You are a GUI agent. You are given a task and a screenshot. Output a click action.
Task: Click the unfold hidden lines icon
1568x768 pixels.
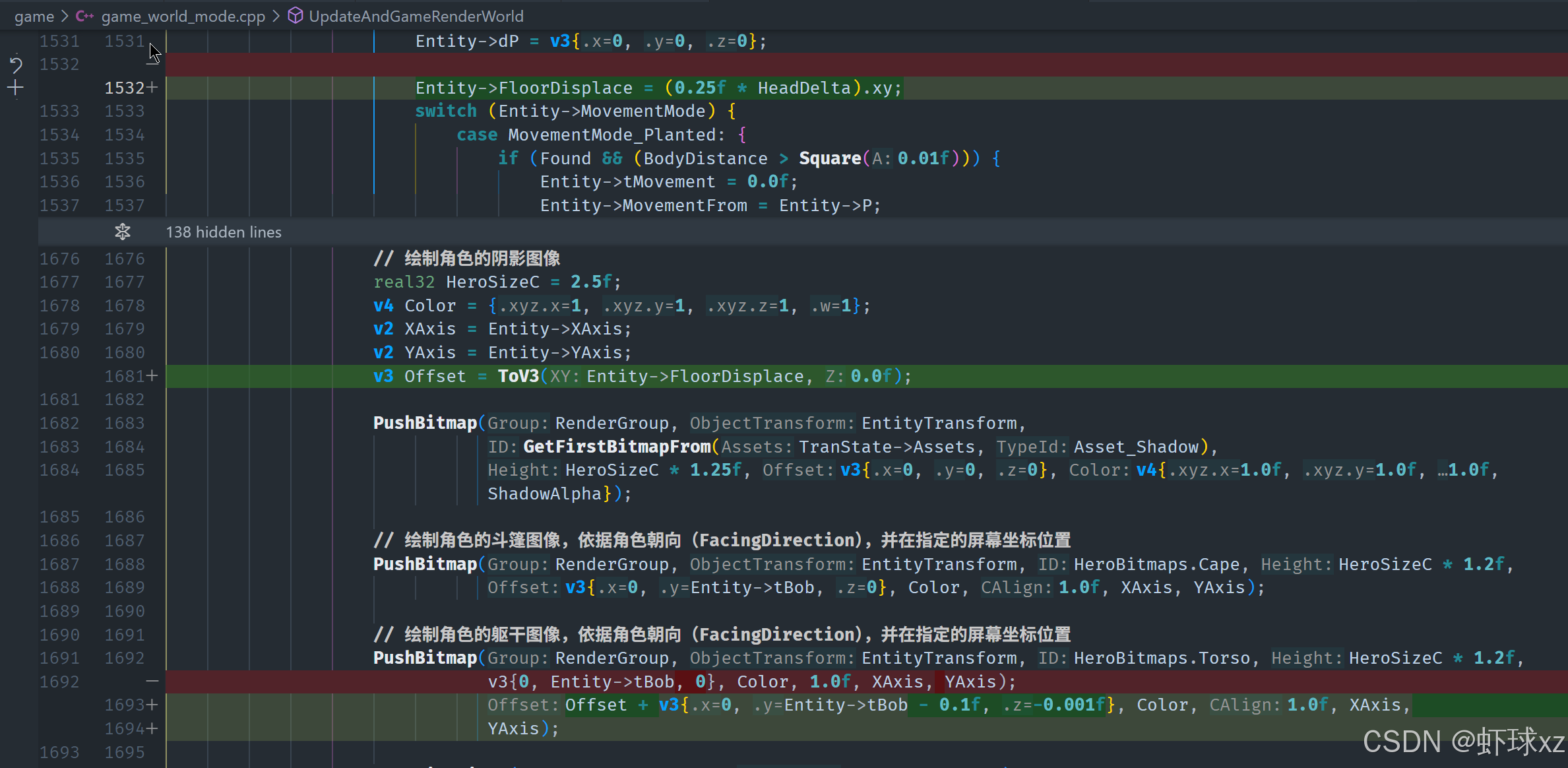pyautogui.click(x=123, y=232)
